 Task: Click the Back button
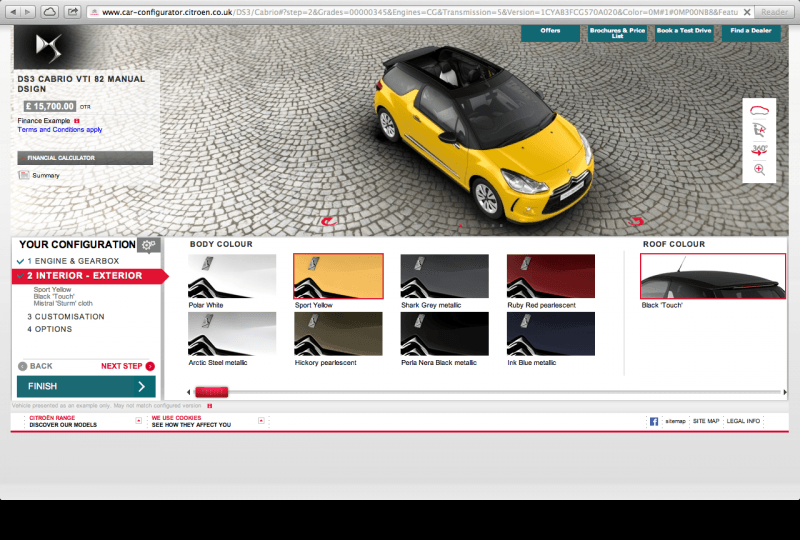coord(35,366)
